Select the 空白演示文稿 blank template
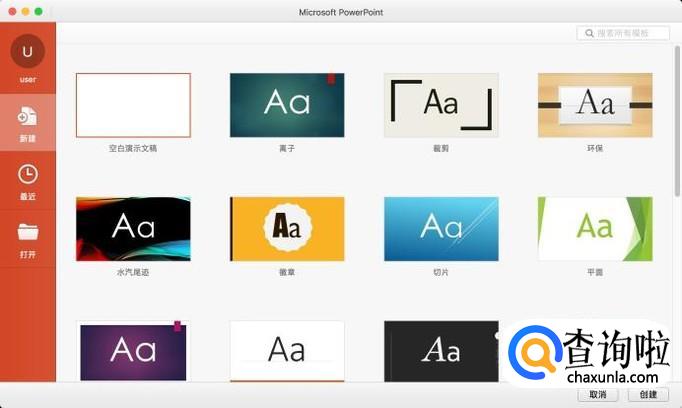The width and height of the screenshot is (682, 408). [133, 105]
